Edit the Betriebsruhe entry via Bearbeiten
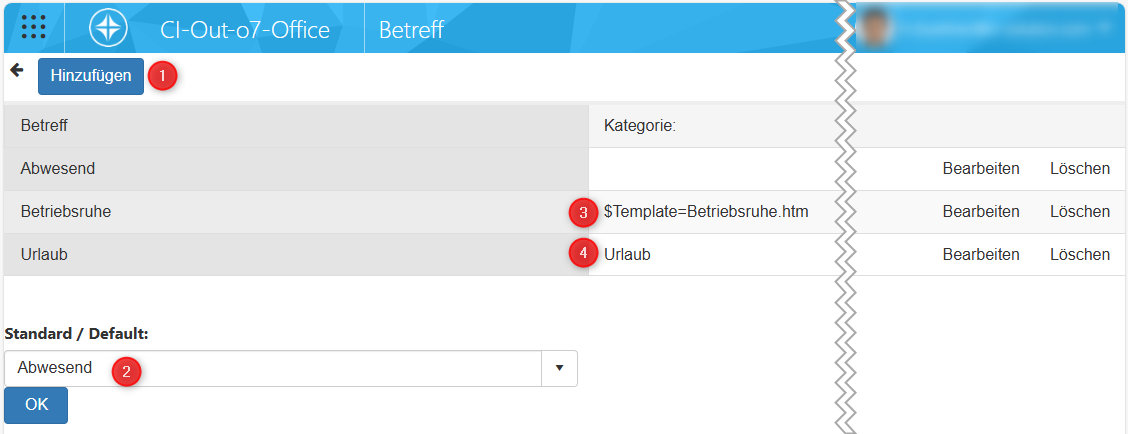Screen dimensions: 1128x434 click(981, 212)
